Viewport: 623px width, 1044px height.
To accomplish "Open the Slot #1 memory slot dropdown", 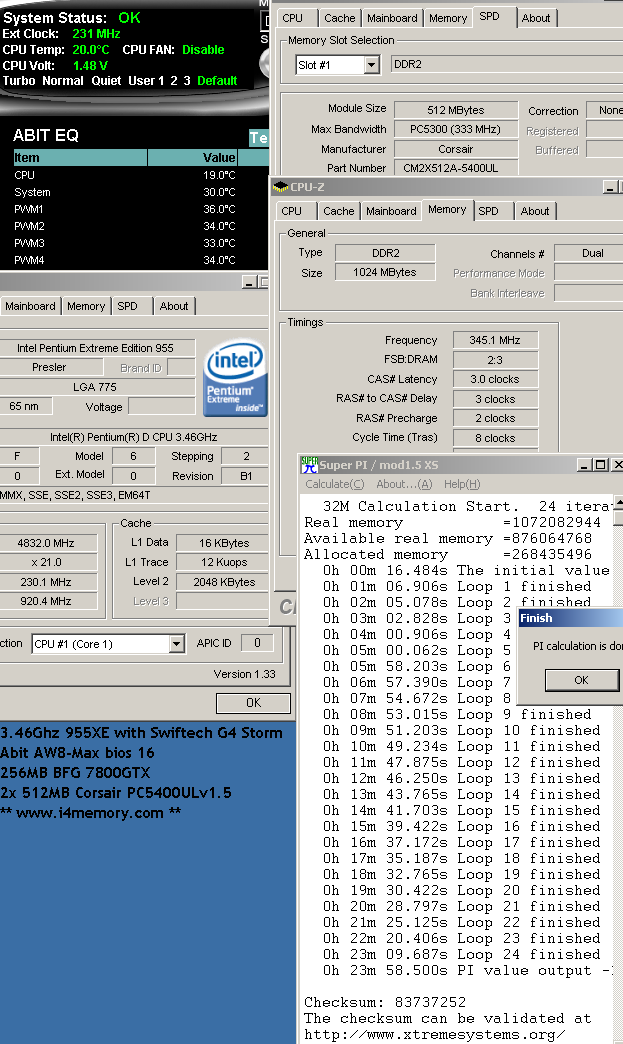I will tap(371, 65).
